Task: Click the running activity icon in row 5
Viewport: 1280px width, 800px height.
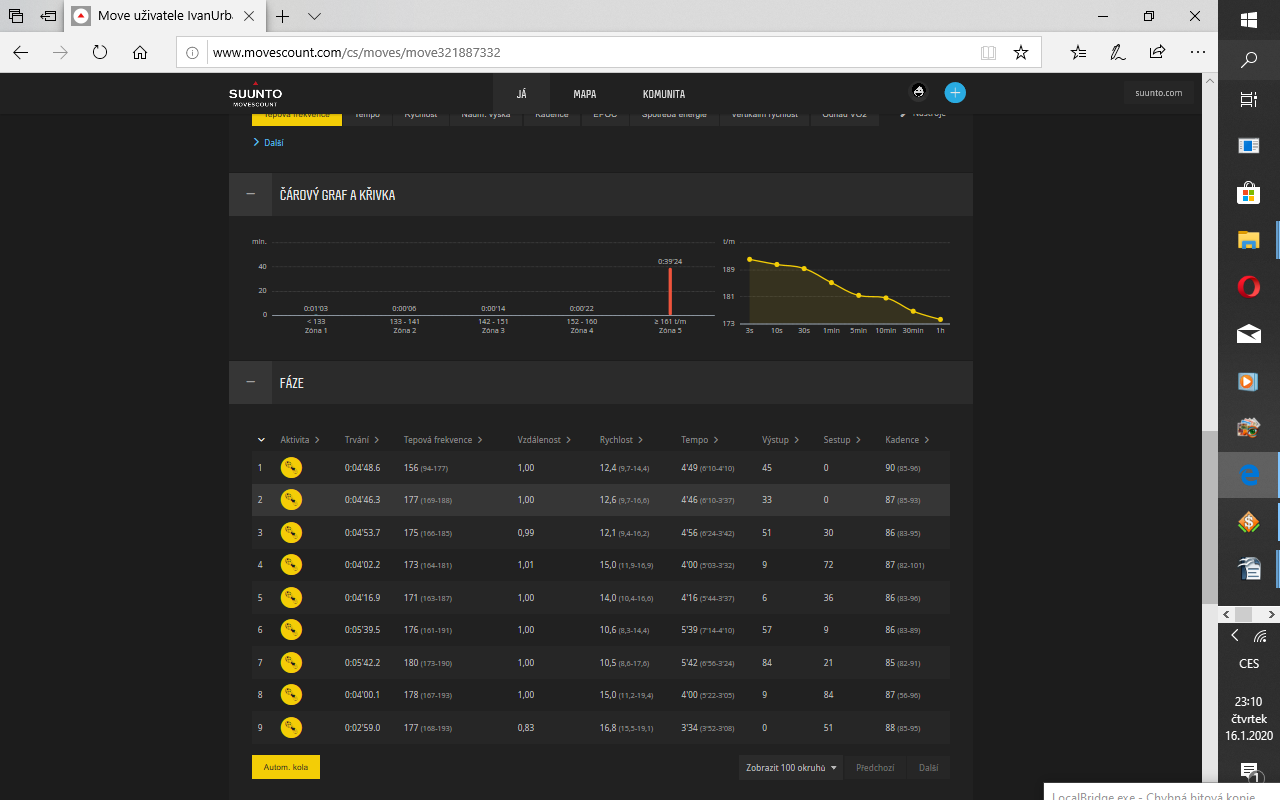Action: pyautogui.click(x=291, y=598)
